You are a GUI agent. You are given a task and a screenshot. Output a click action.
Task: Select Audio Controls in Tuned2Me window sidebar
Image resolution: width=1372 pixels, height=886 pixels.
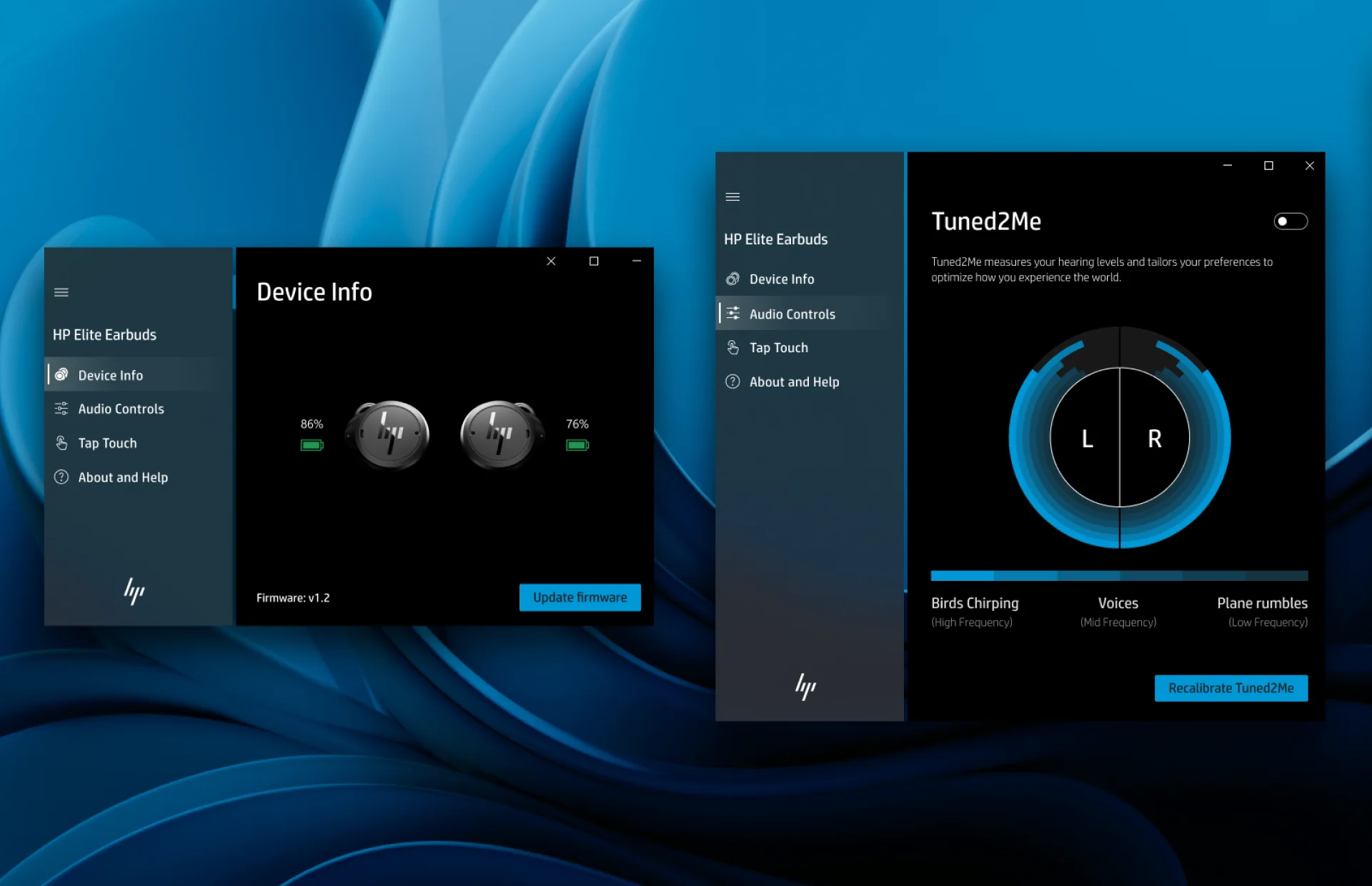(810, 313)
